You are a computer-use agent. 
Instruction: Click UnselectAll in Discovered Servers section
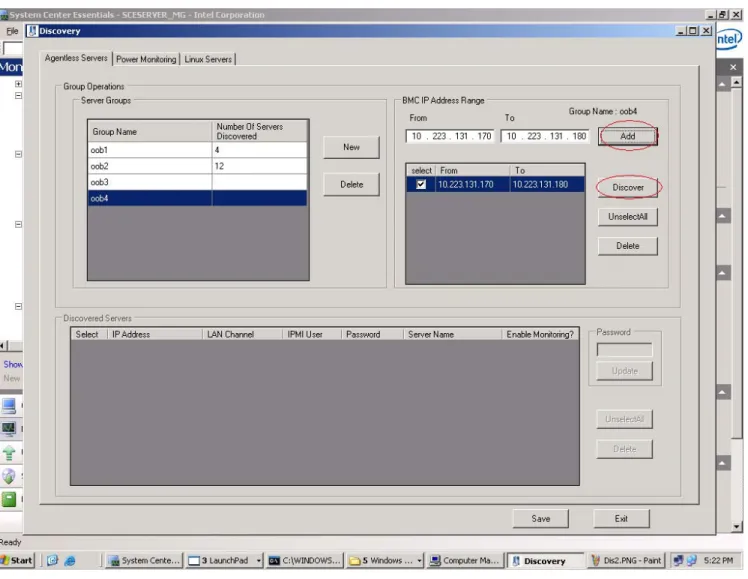click(624, 419)
